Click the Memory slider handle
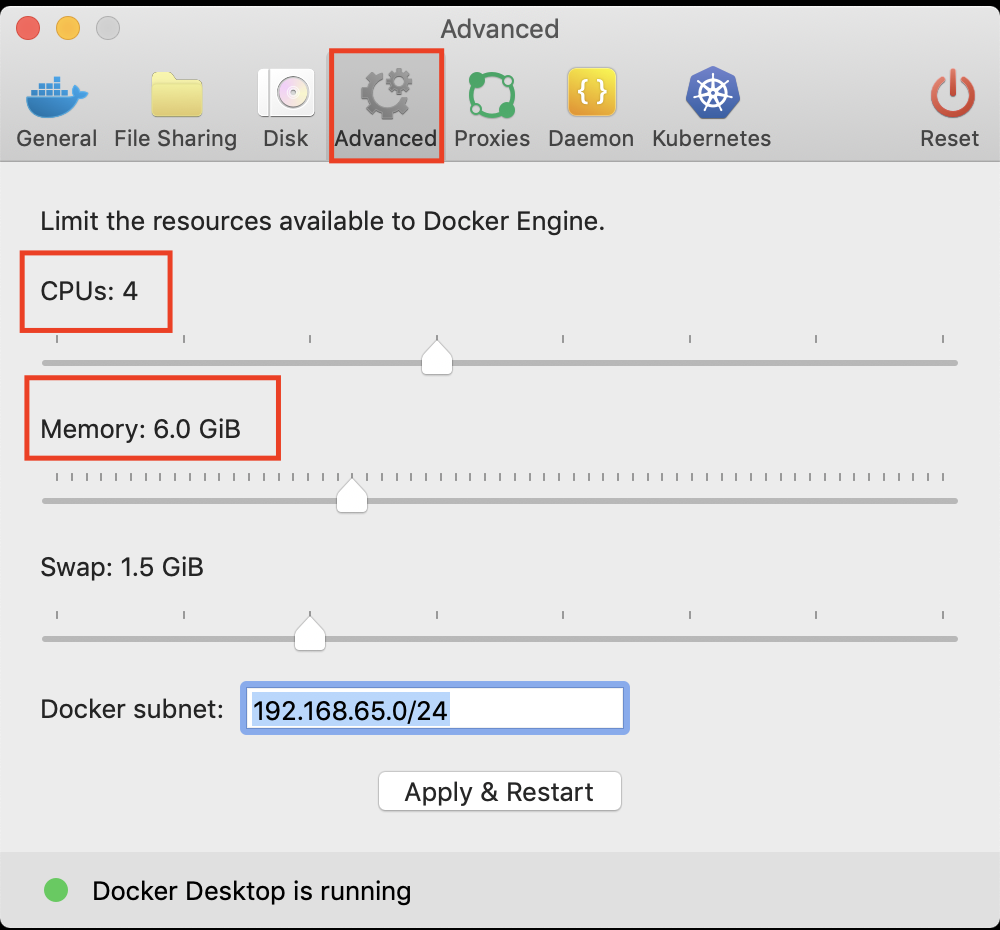1000x930 pixels. coord(351,494)
